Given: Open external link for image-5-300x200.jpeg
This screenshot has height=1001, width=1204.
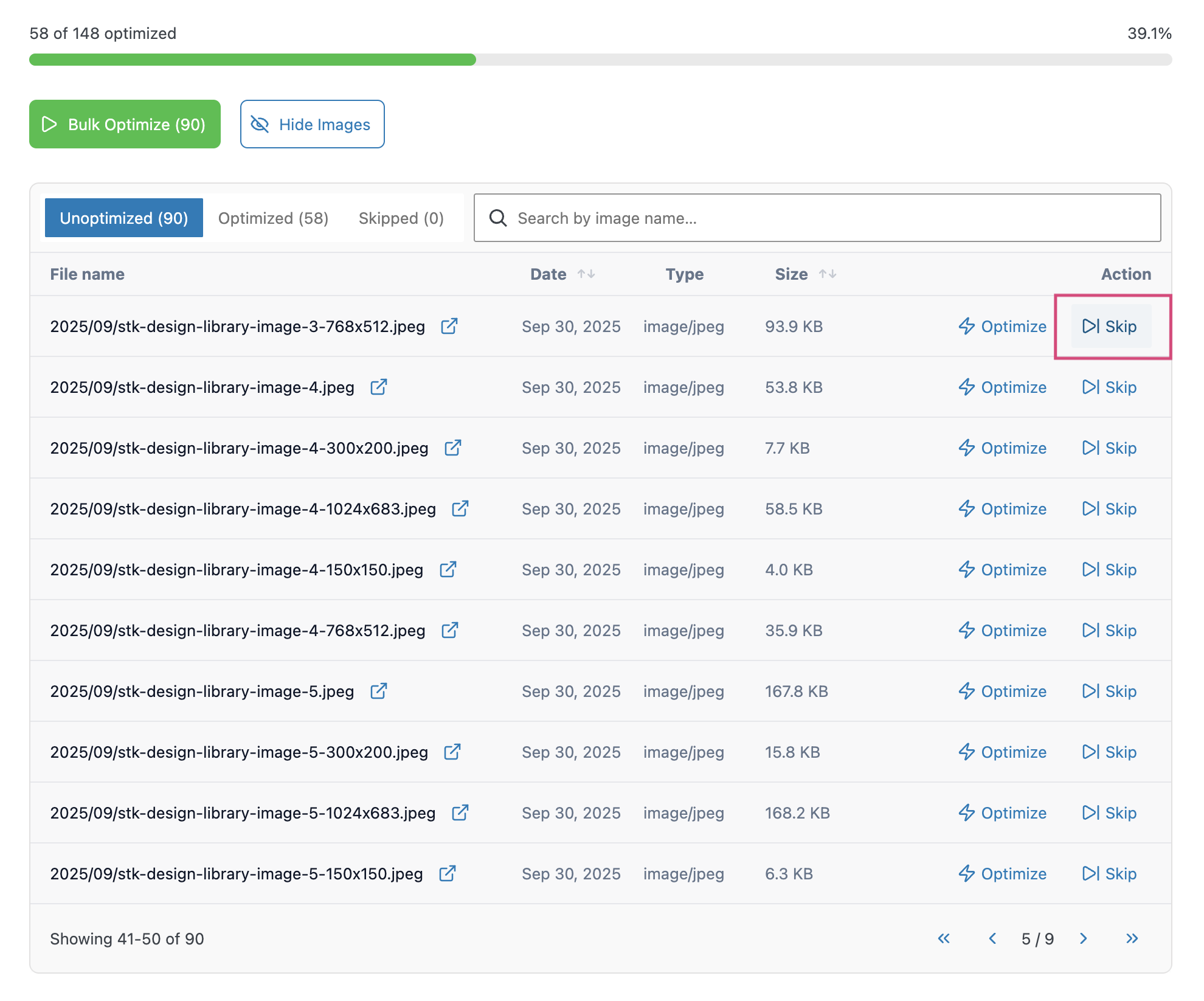Looking at the screenshot, I should click(452, 752).
